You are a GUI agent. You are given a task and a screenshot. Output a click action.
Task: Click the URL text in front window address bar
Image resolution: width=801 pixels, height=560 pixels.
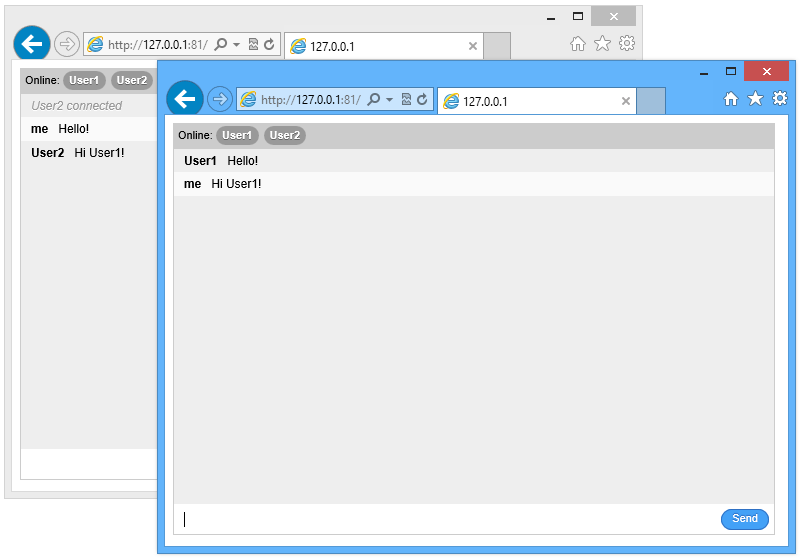(311, 100)
